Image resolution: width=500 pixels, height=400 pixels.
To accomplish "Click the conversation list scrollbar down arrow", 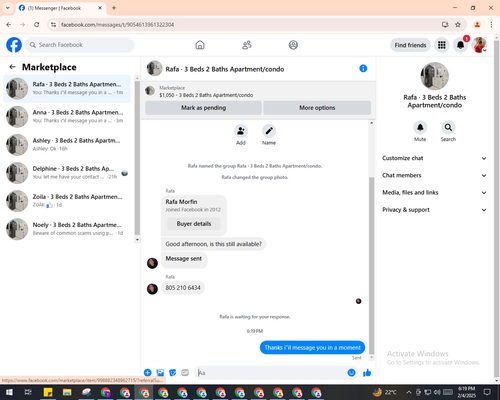I will coord(137,240).
